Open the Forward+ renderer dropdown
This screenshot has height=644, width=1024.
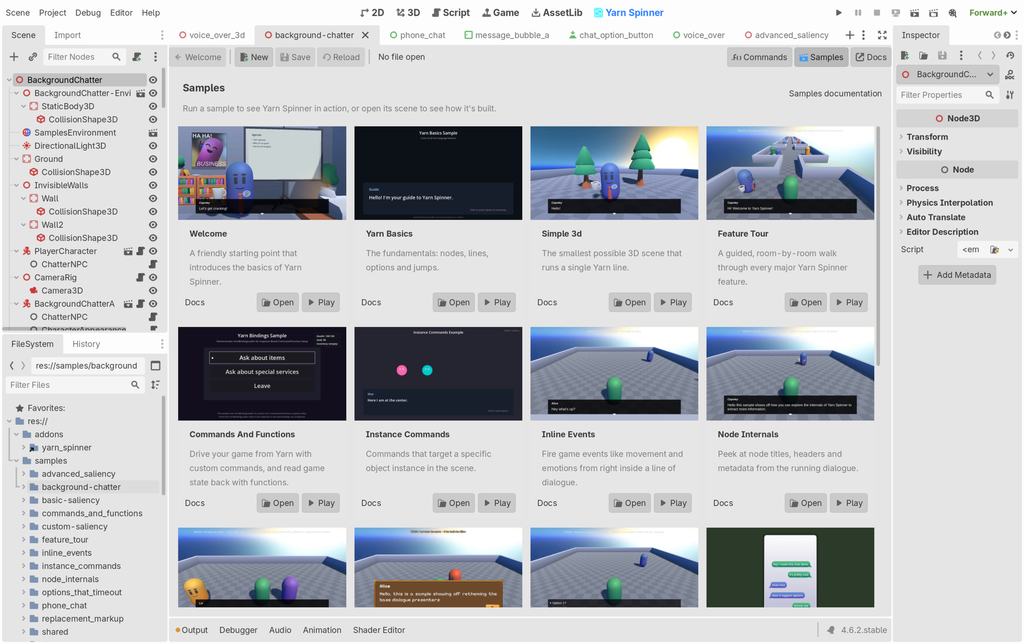(993, 12)
